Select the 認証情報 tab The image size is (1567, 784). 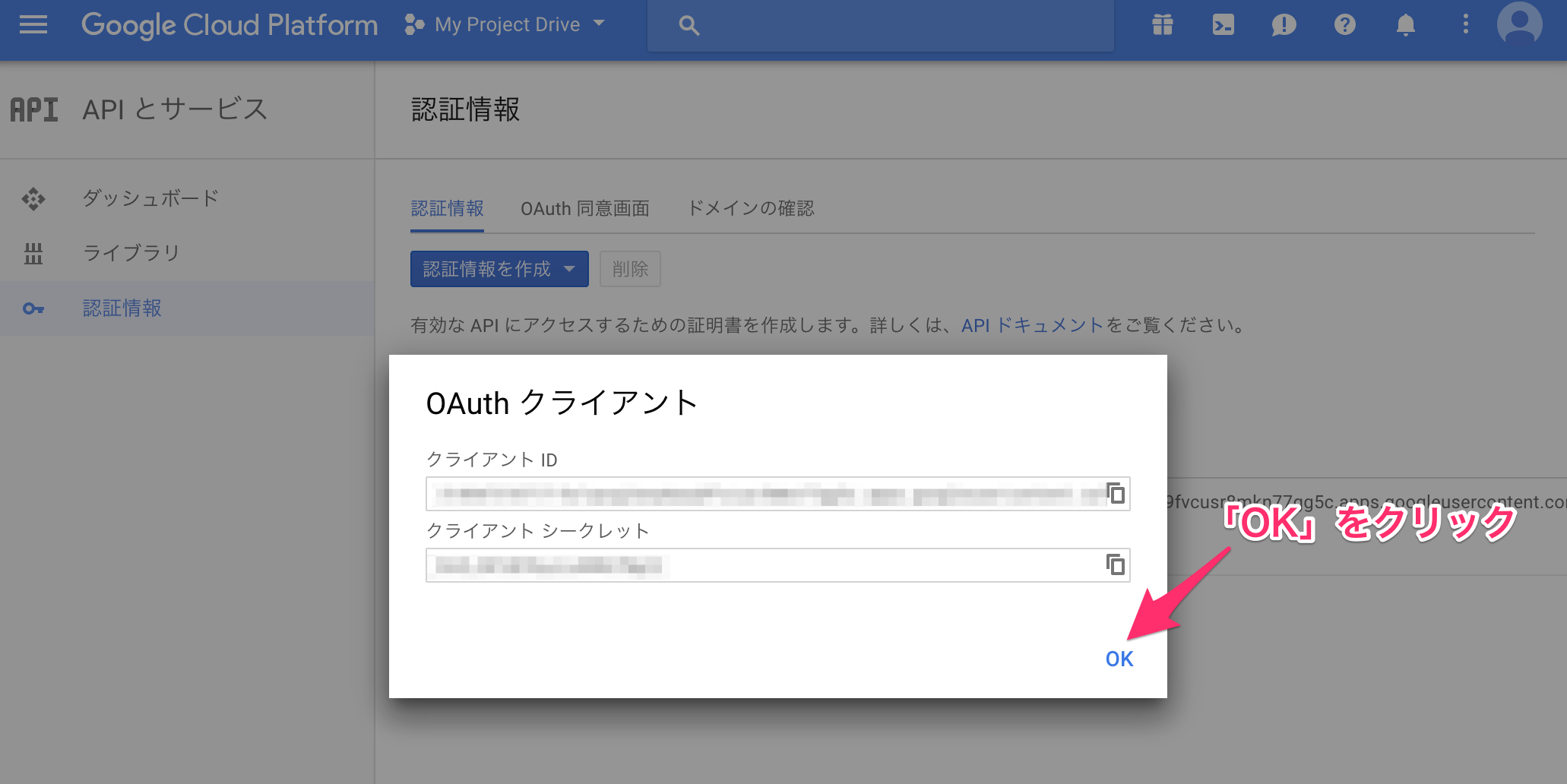tap(447, 209)
